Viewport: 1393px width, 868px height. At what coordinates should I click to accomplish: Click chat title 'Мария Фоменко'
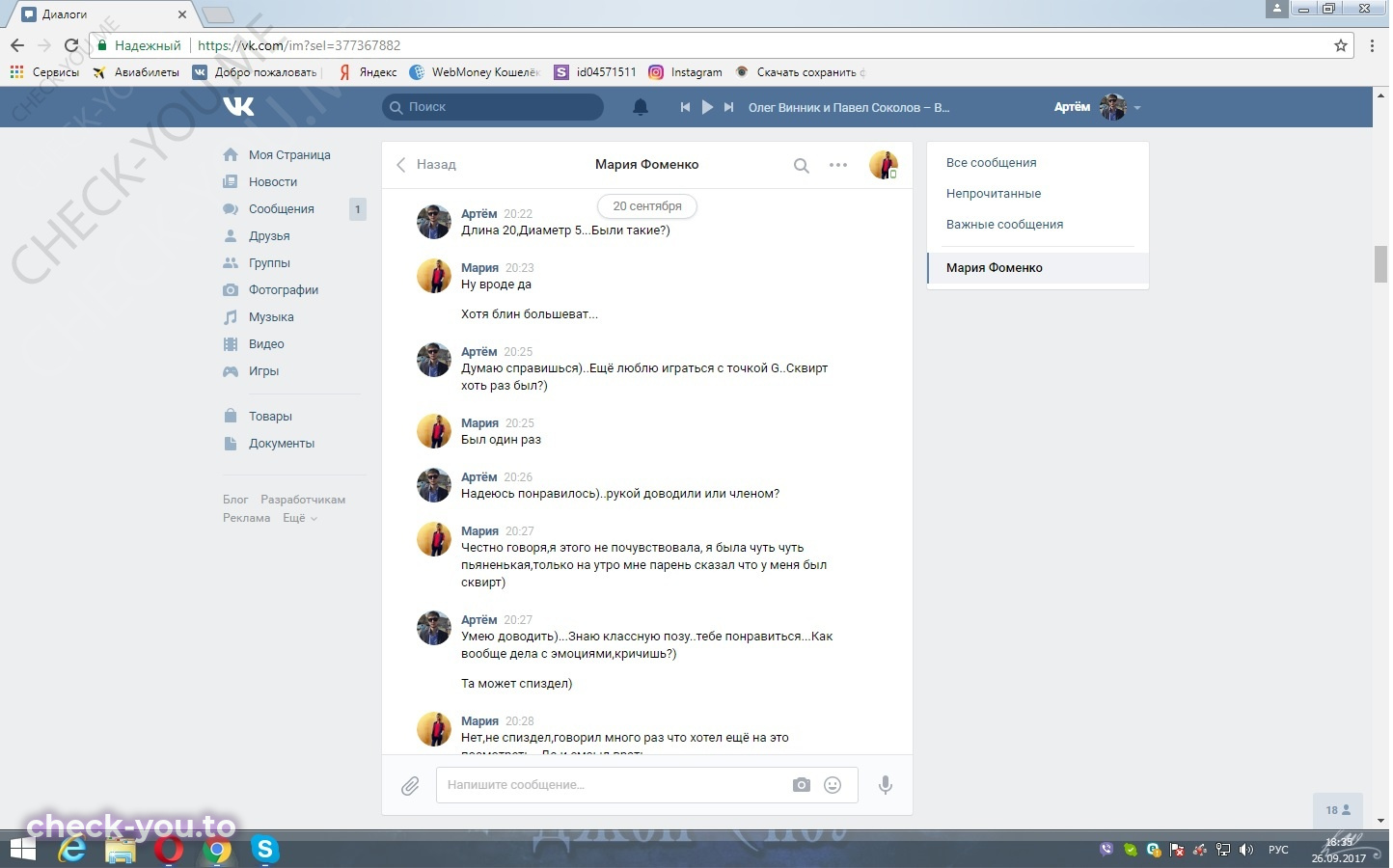pyautogui.click(x=646, y=165)
